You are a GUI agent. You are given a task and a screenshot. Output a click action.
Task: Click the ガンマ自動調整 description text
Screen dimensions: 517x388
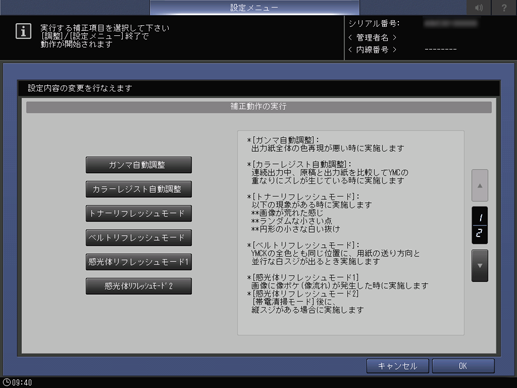[x=327, y=148]
